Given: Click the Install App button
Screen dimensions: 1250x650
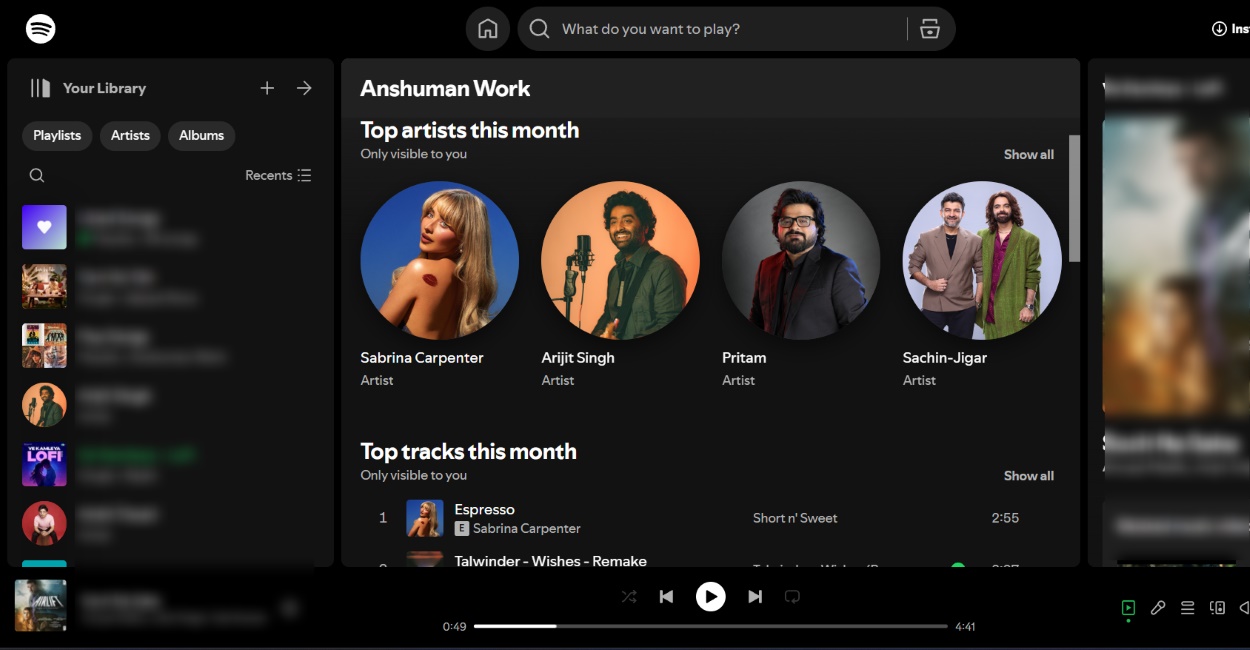Looking at the screenshot, I should point(1232,28).
